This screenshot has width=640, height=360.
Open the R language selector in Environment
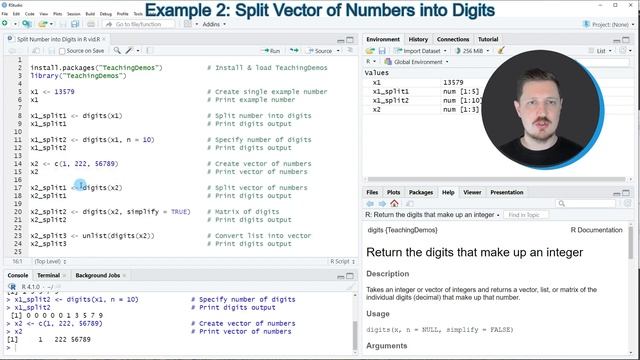[371, 62]
